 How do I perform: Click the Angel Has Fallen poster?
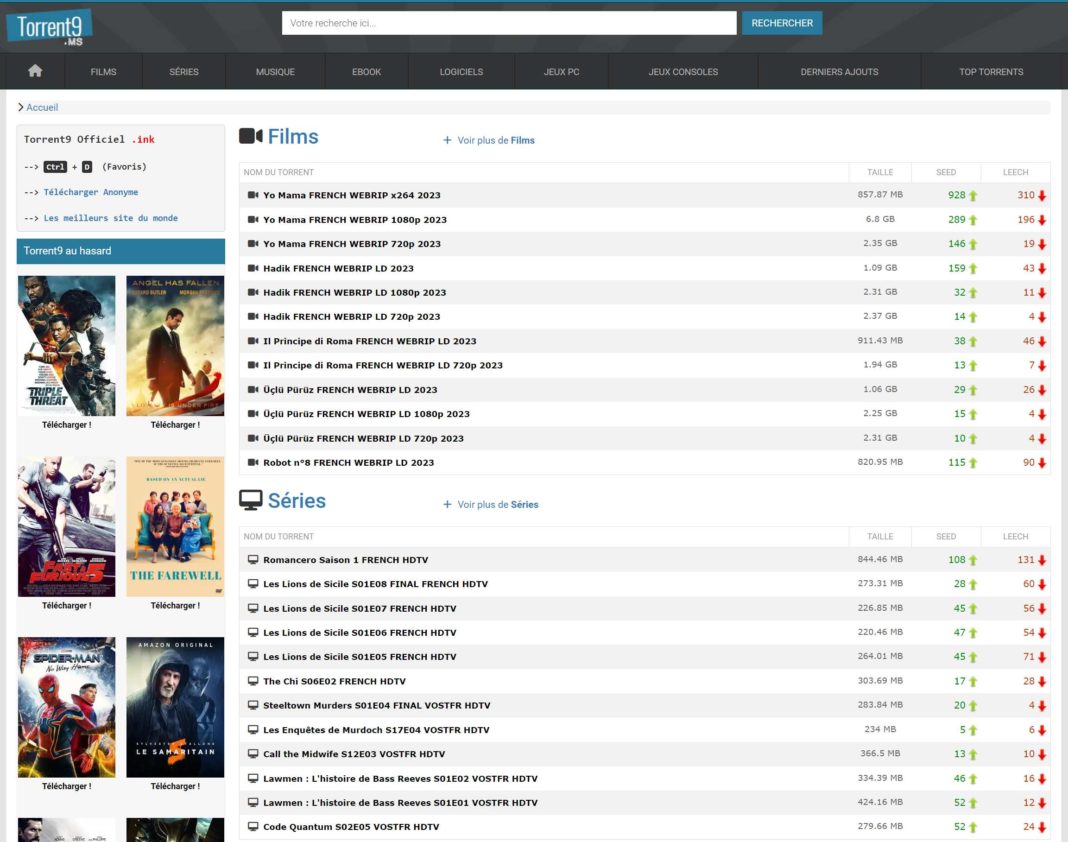click(x=175, y=346)
